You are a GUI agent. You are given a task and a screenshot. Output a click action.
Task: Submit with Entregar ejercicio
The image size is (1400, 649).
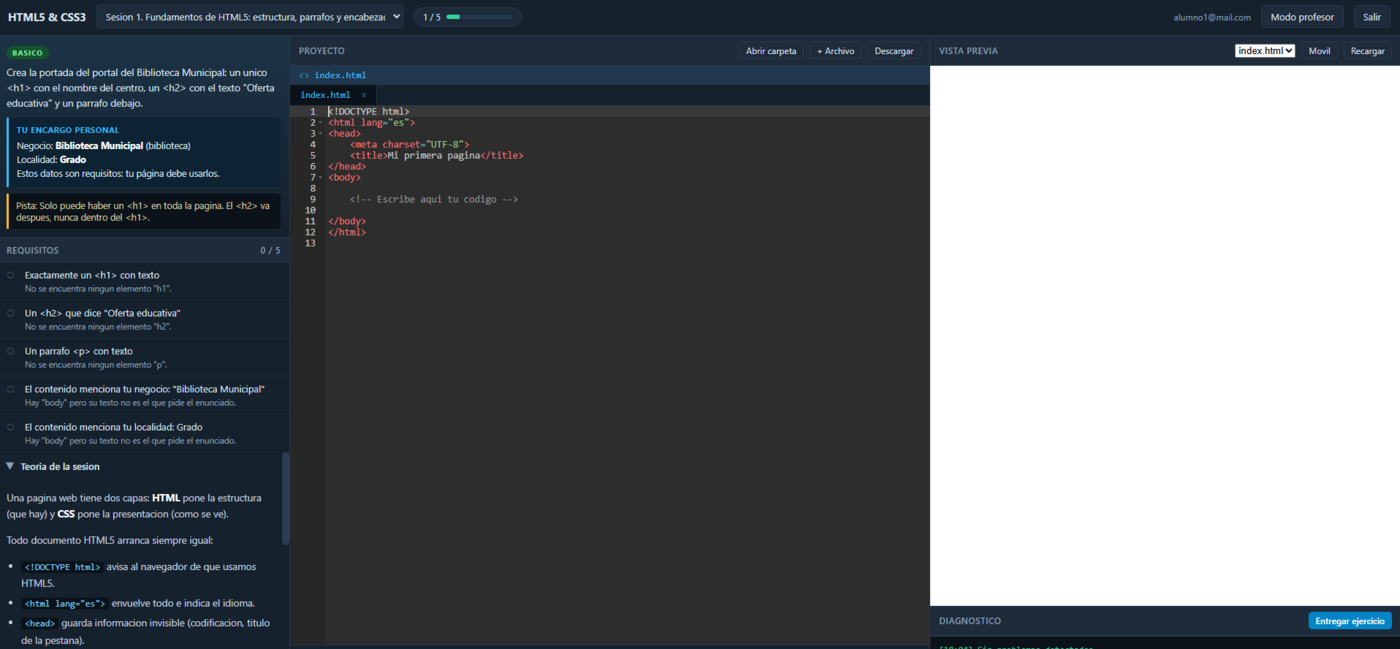click(x=1350, y=621)
